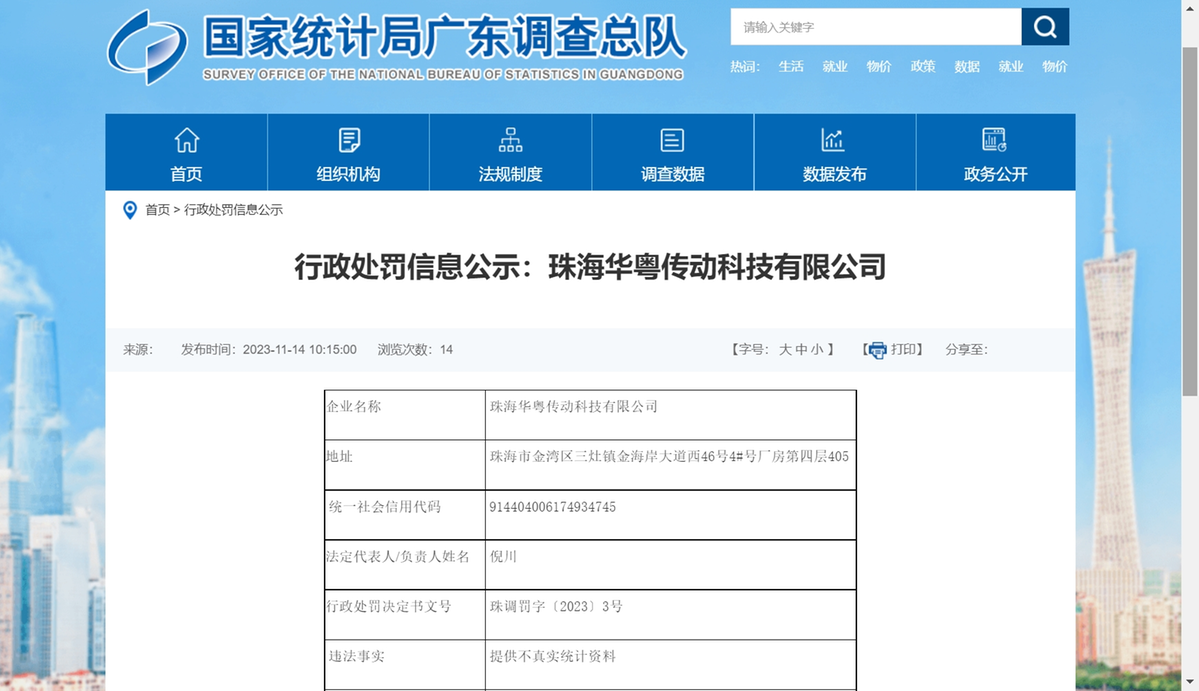Click the 生活 hot keyword link
1199x691 pixels.
pyautogui.click(x=791, y=67)
